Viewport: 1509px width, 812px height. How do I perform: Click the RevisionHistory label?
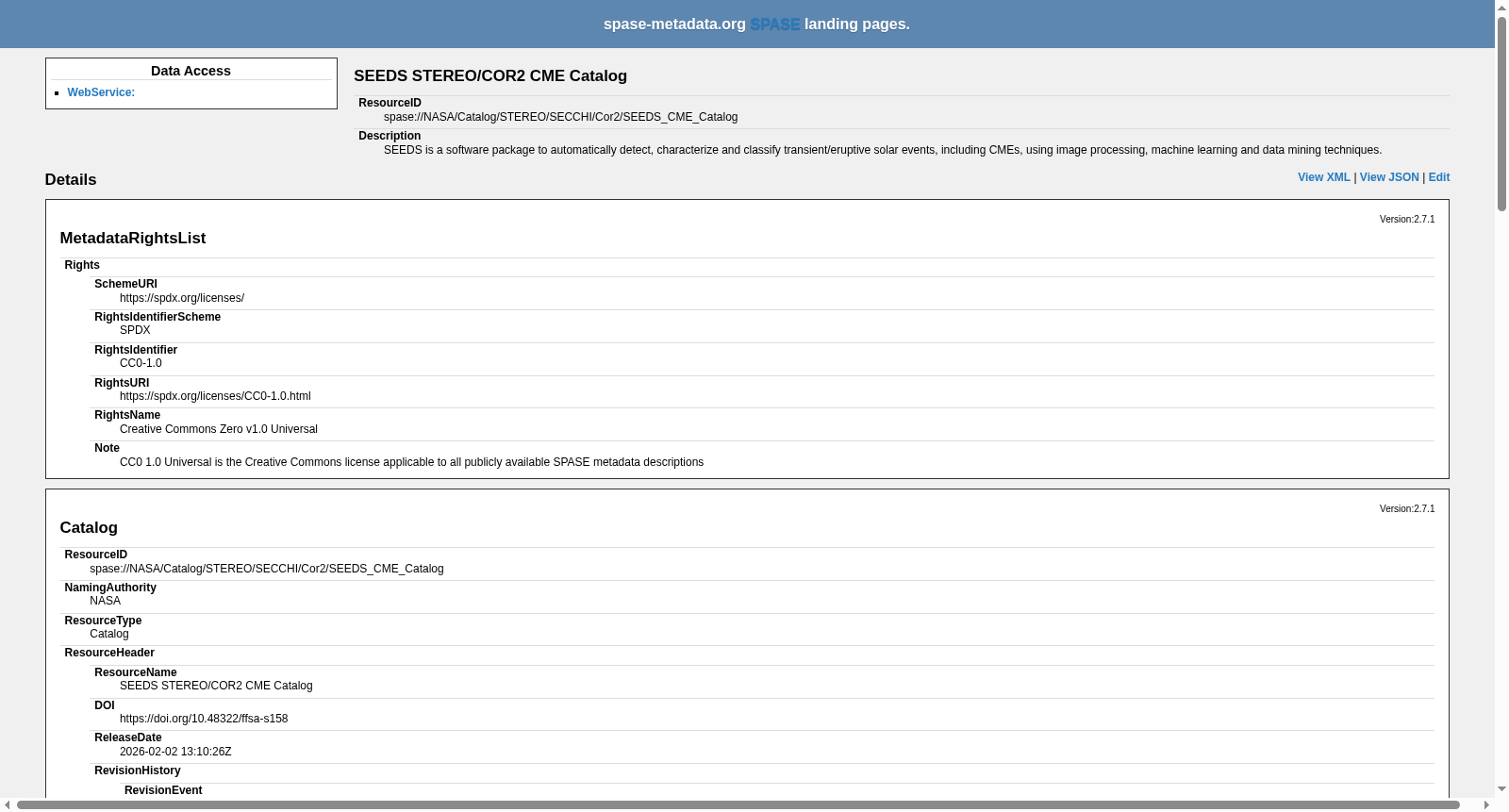coord(138,771)
